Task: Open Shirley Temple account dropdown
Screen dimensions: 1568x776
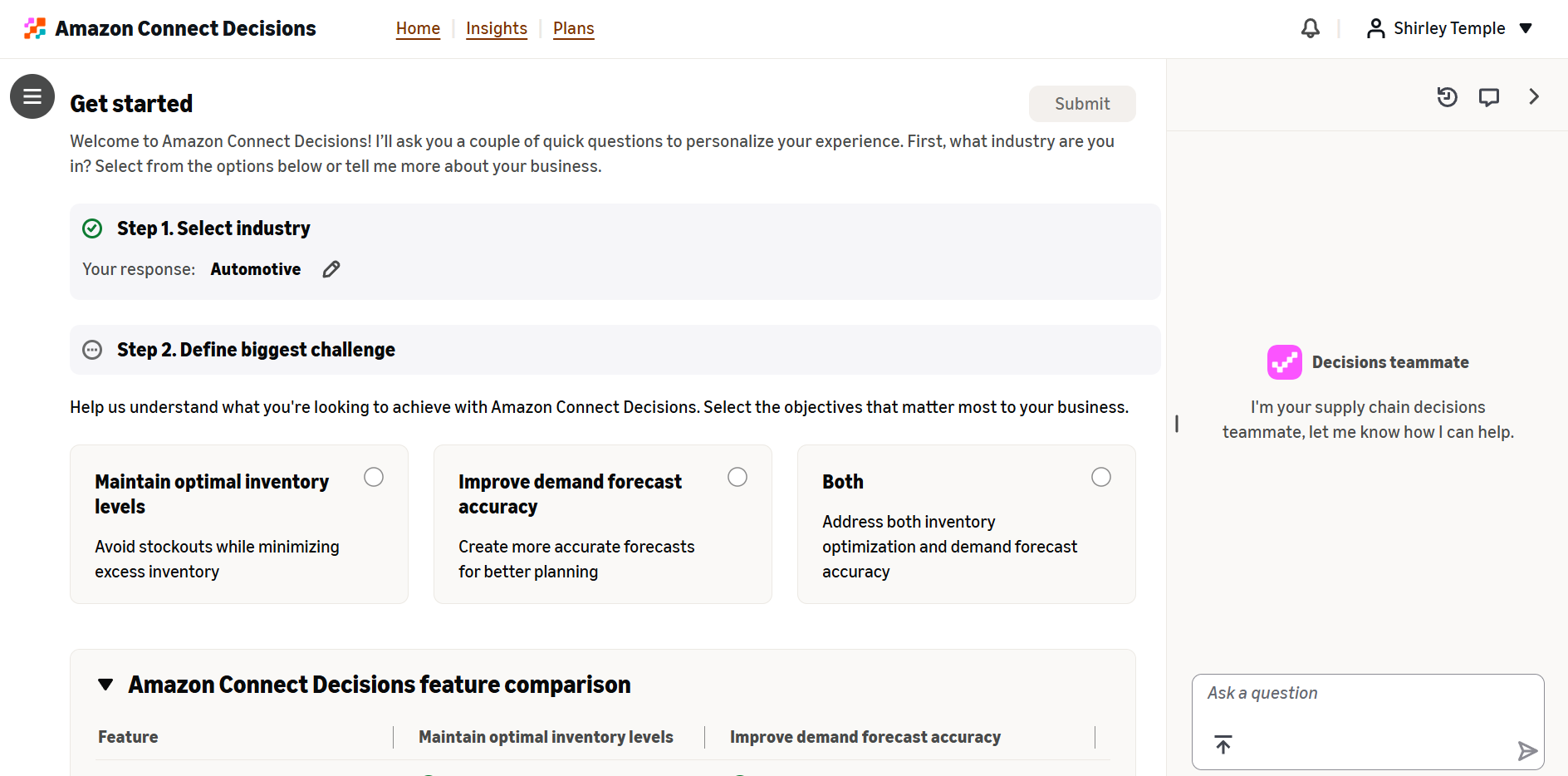Action: click(1449, 28)
